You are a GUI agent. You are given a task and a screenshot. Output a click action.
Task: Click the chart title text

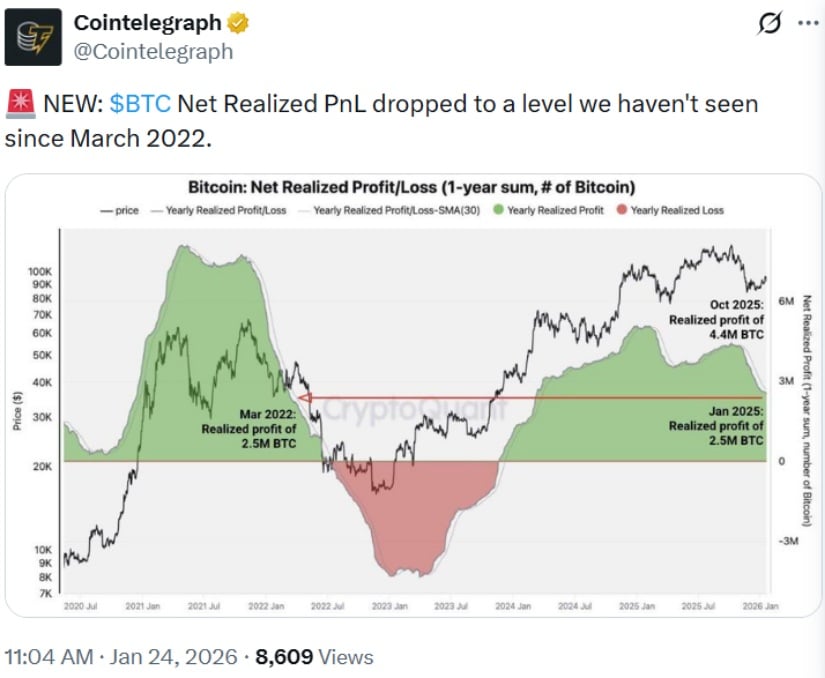tap(412, 188)
